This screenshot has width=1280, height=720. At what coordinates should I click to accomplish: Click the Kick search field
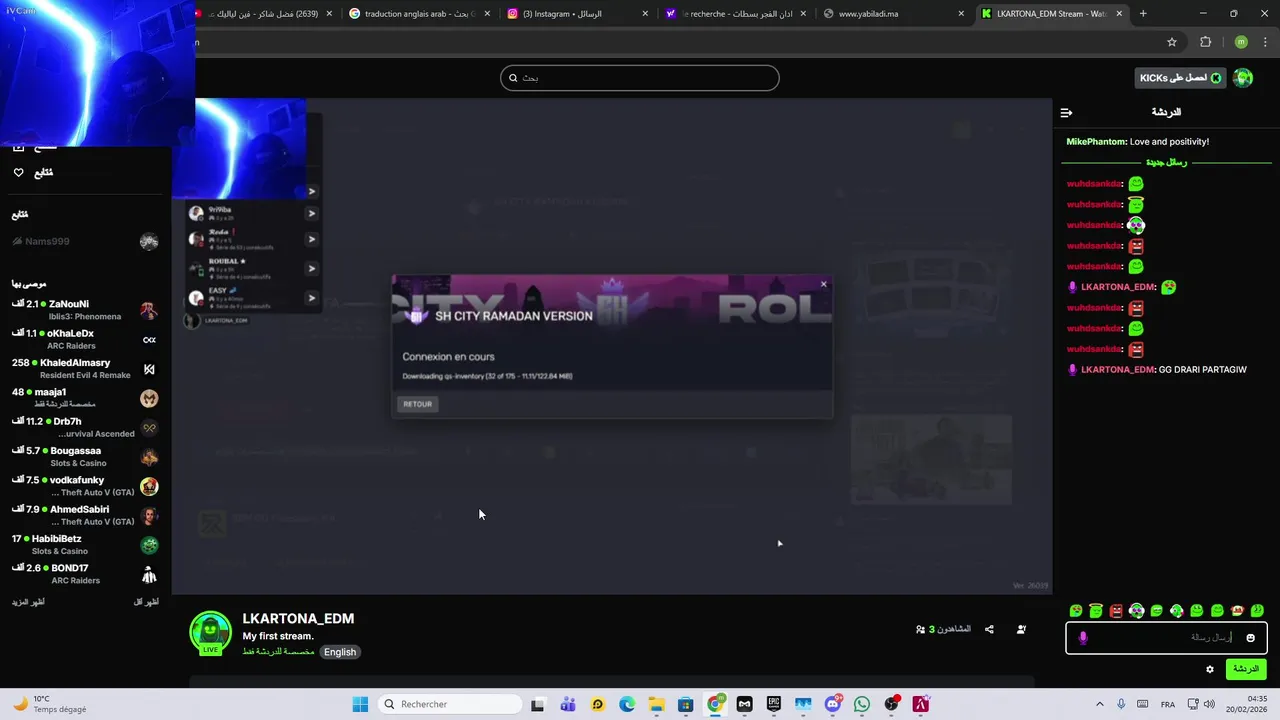[640, 78]
